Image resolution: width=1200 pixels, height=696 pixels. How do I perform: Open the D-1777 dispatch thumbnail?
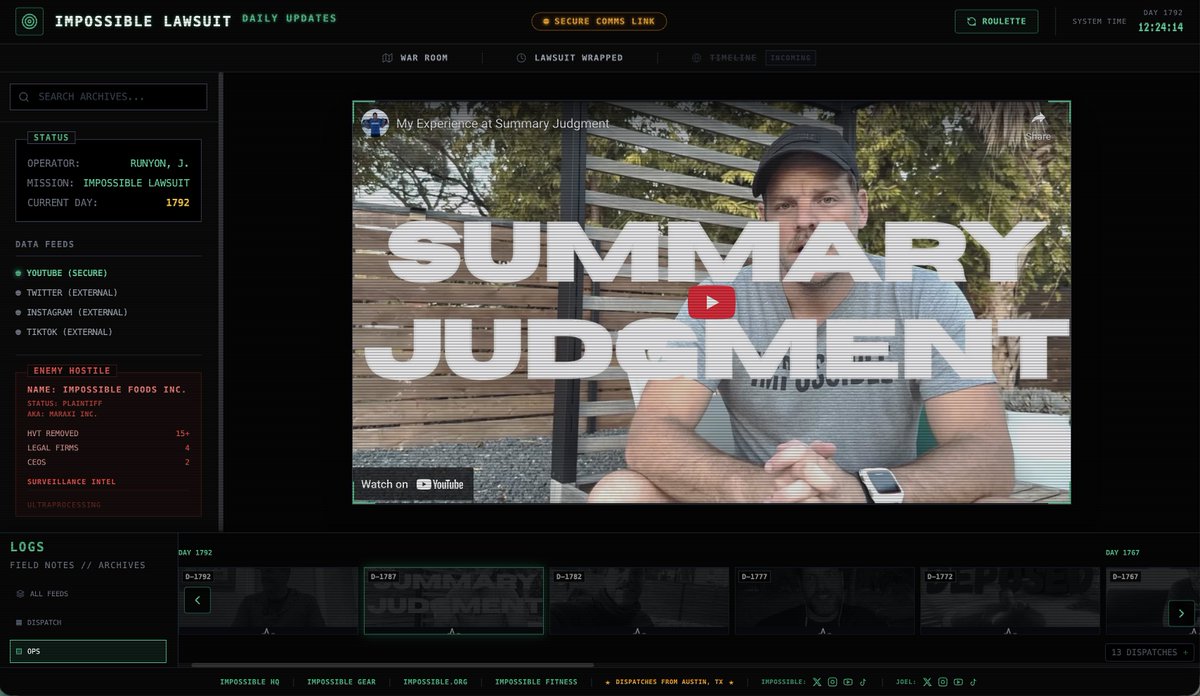(x=825, y=601)
